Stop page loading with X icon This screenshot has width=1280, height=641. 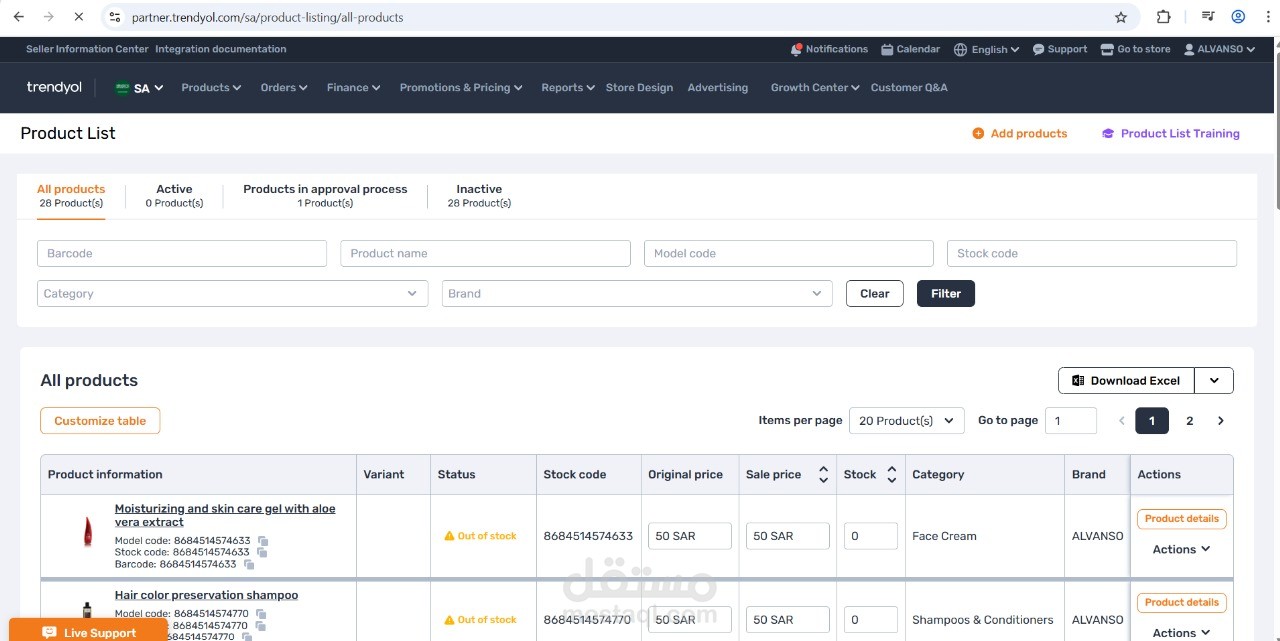80,17
